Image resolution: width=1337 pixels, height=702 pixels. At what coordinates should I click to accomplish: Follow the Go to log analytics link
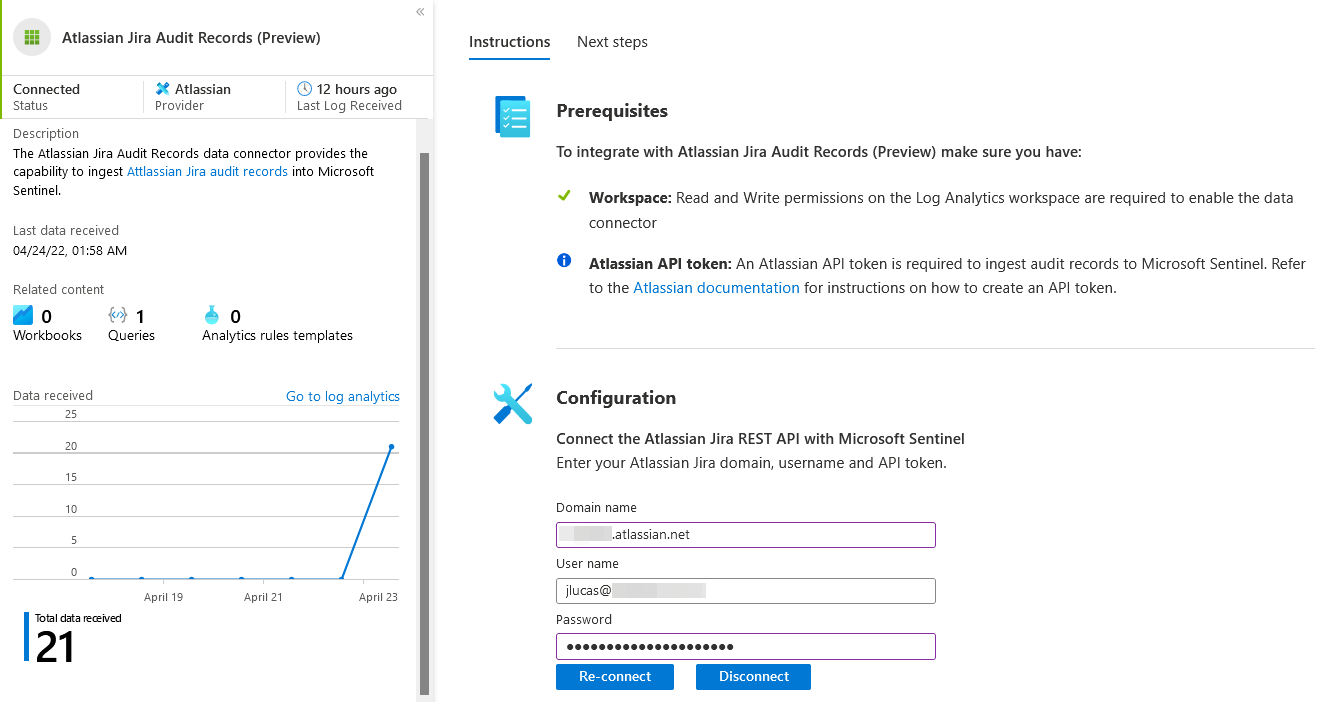click(x=342, y=397)
